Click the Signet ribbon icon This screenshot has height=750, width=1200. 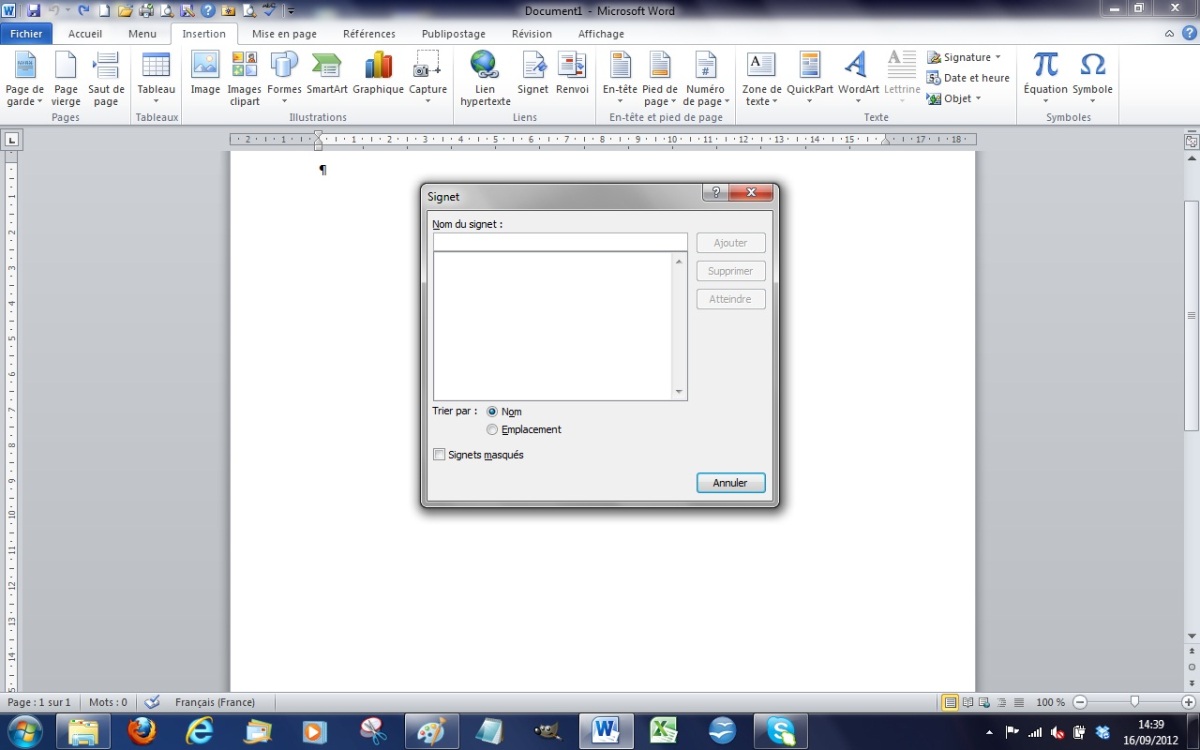click(533, 74)
